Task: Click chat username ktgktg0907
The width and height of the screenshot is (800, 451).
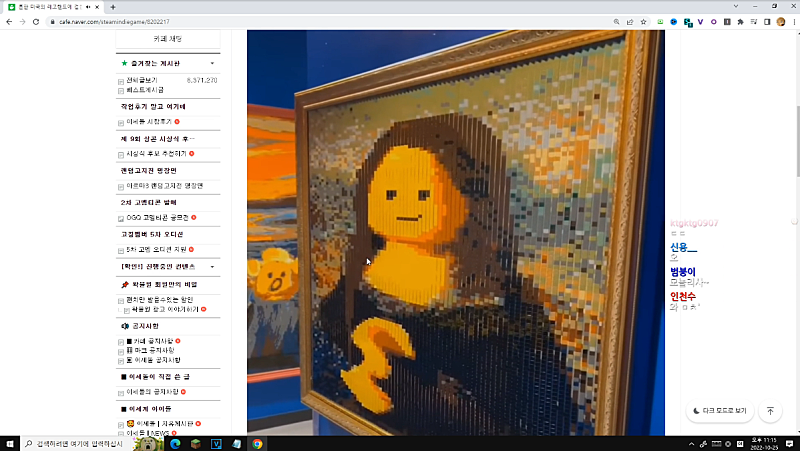Action: (694, 223)
